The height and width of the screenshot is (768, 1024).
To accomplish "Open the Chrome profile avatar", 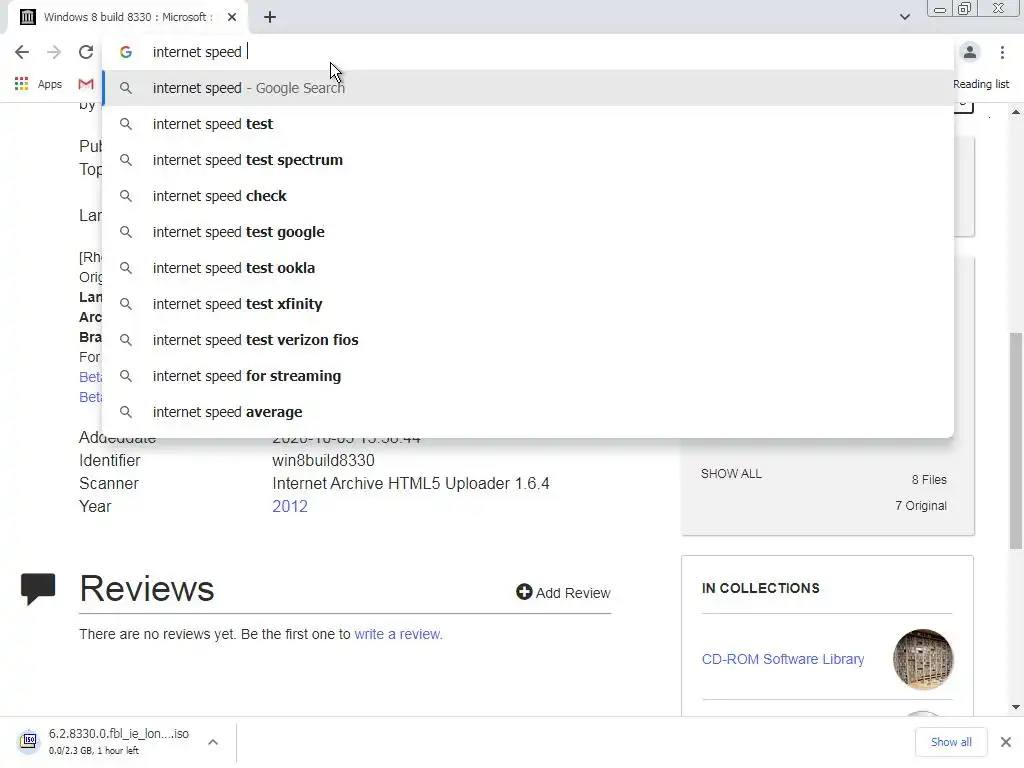I will pyautogui.click(x=970, y=52).
